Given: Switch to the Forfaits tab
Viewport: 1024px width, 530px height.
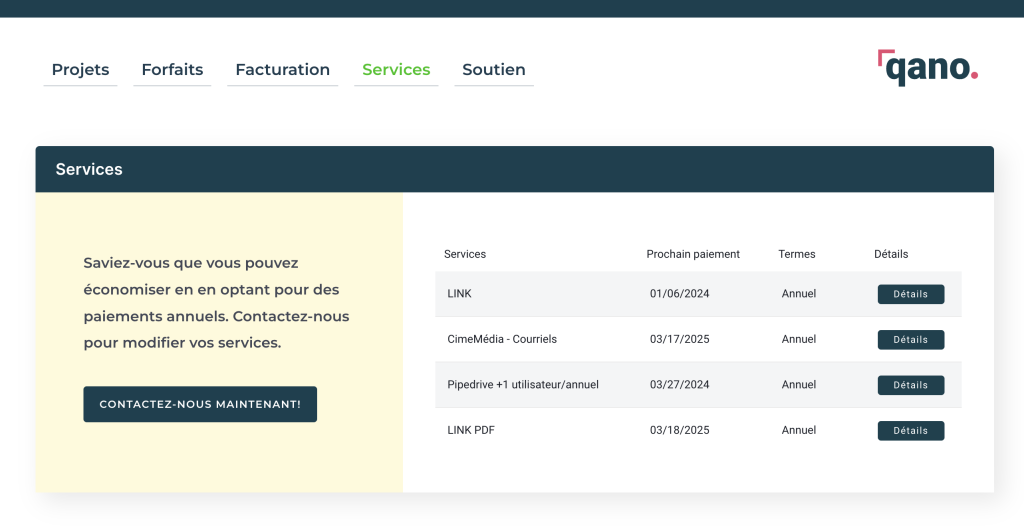Looking at the screenshot, I should click(x=172, y=70).
